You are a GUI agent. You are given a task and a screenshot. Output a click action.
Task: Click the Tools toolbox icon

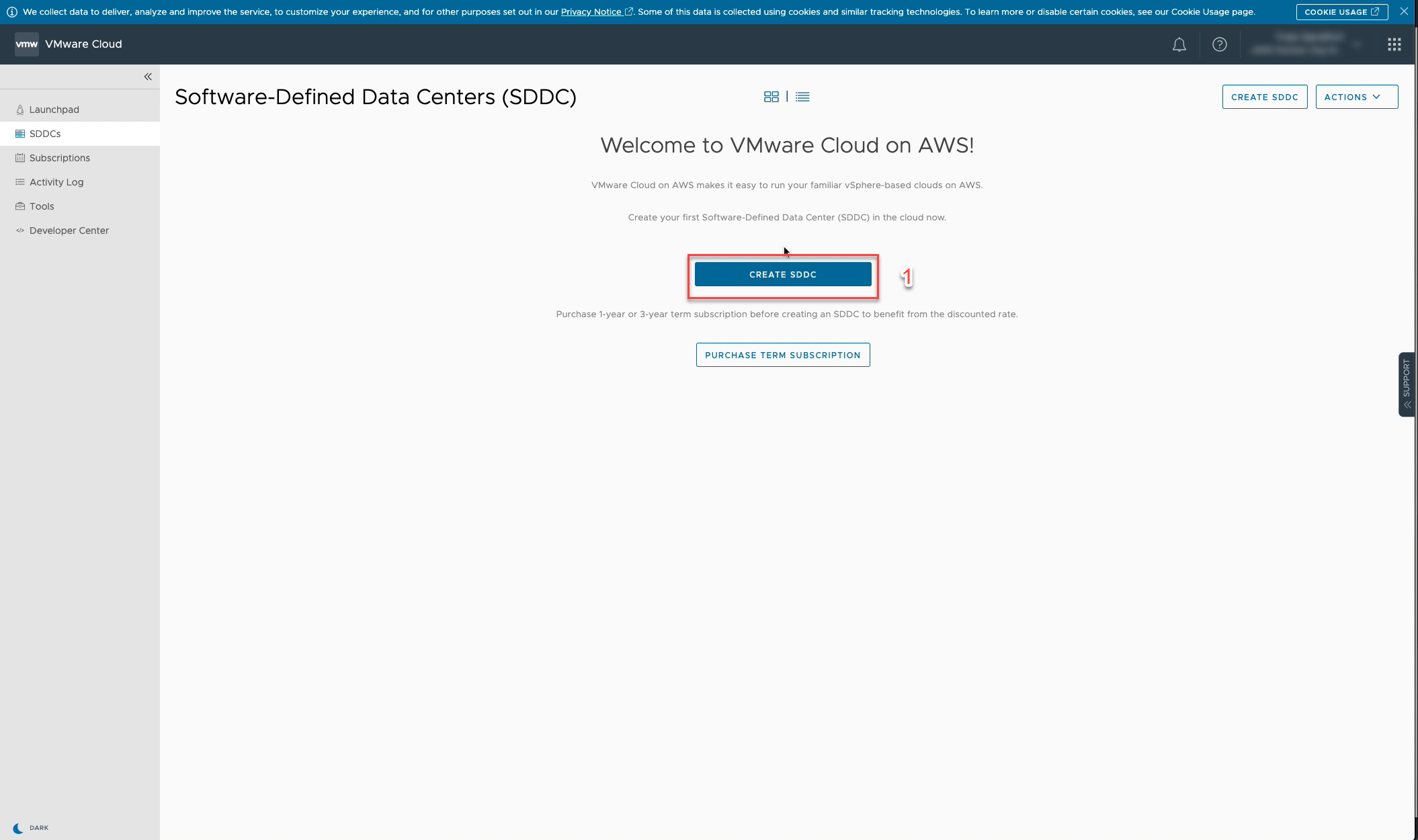point(20,206)
